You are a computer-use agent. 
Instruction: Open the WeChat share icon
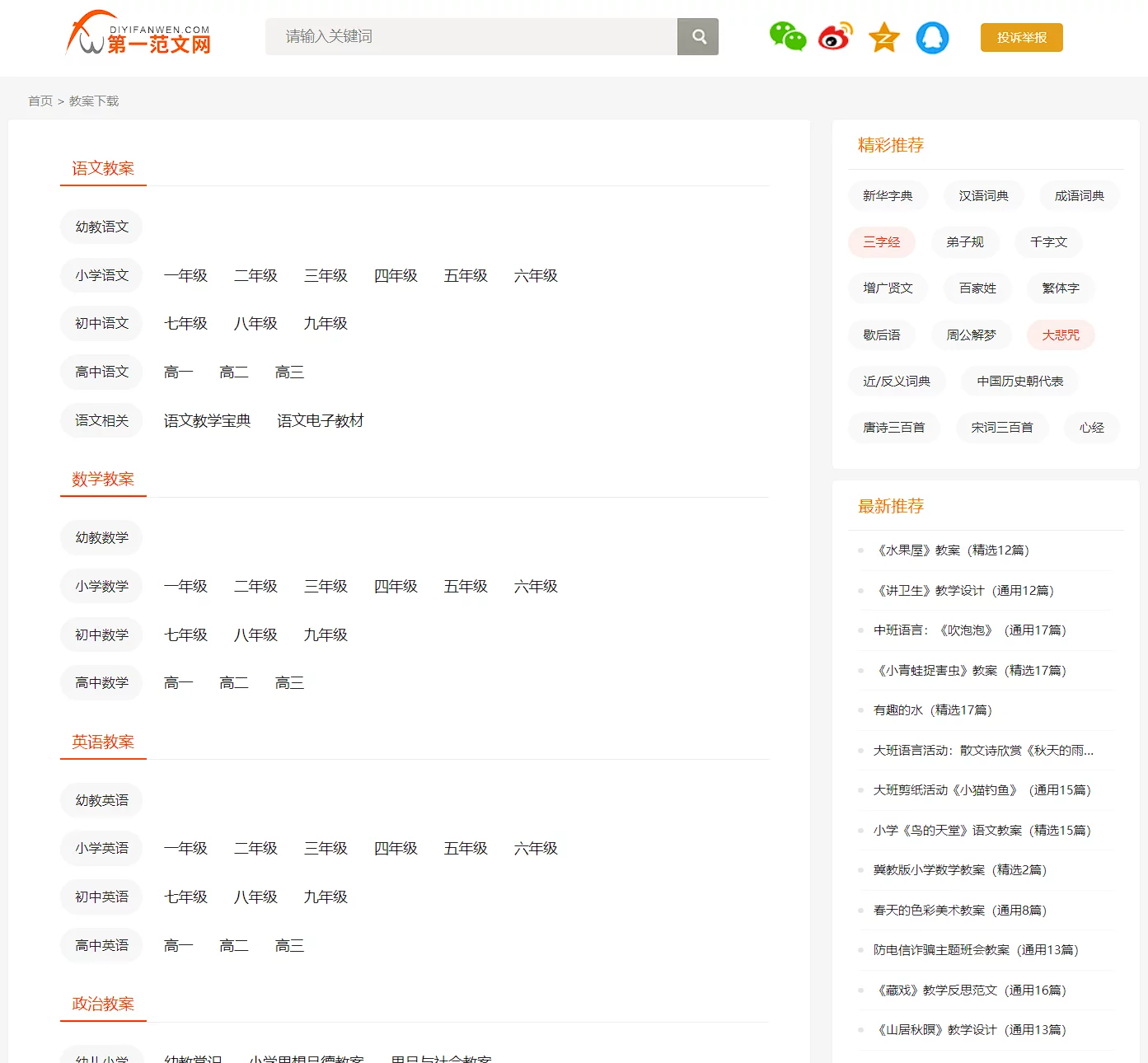pos(787,37)
